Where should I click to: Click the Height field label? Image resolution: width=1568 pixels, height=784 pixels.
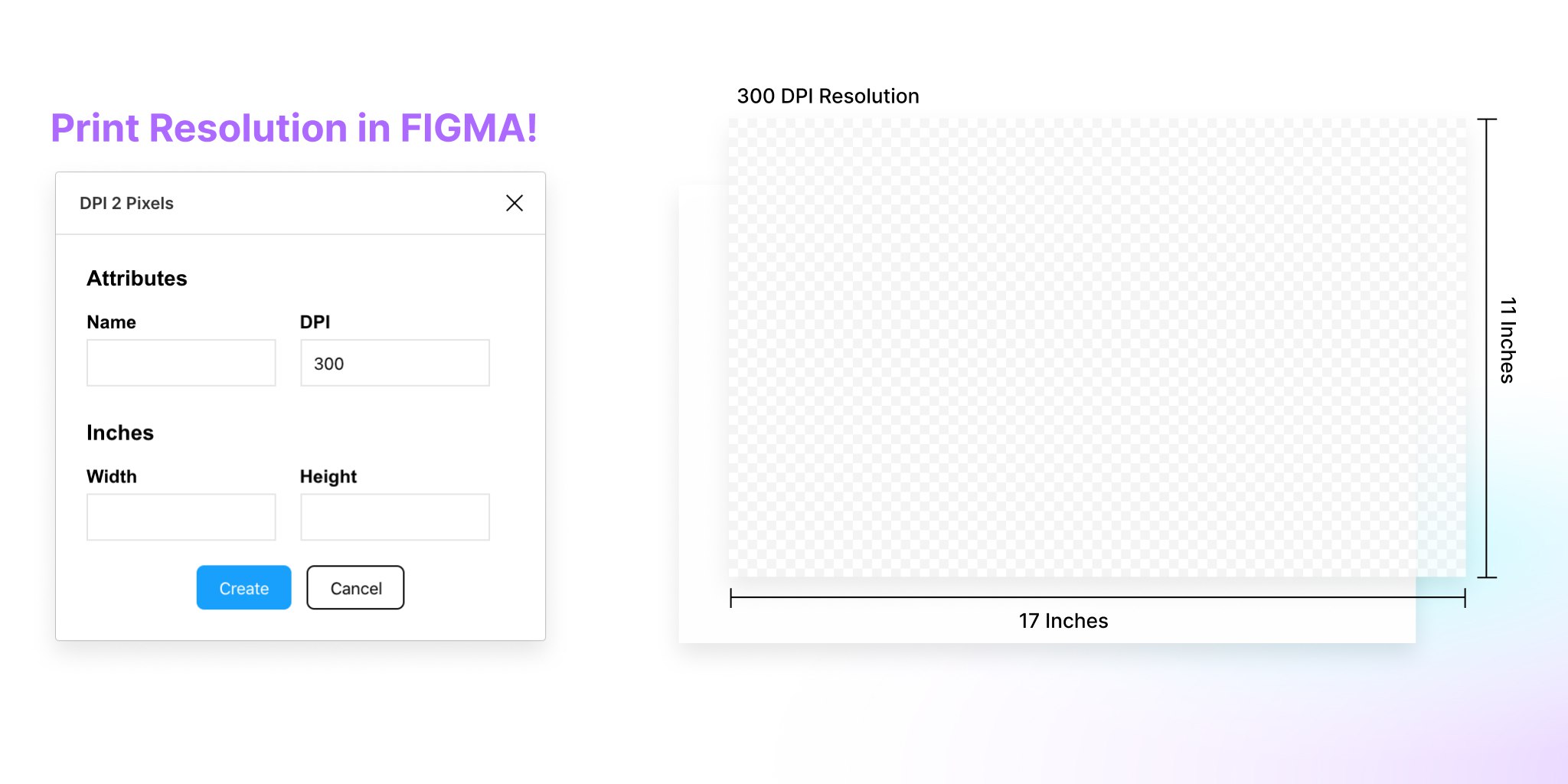[x=328, y=477]
